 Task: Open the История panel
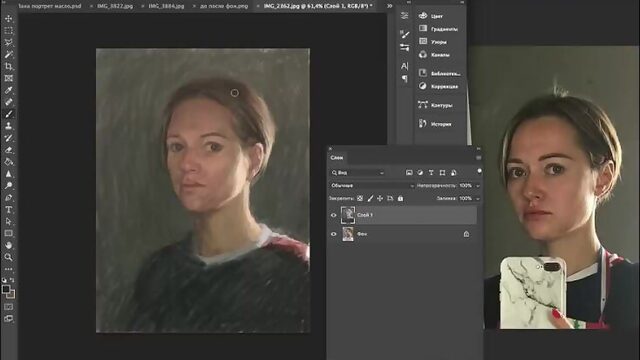[441, 124]
